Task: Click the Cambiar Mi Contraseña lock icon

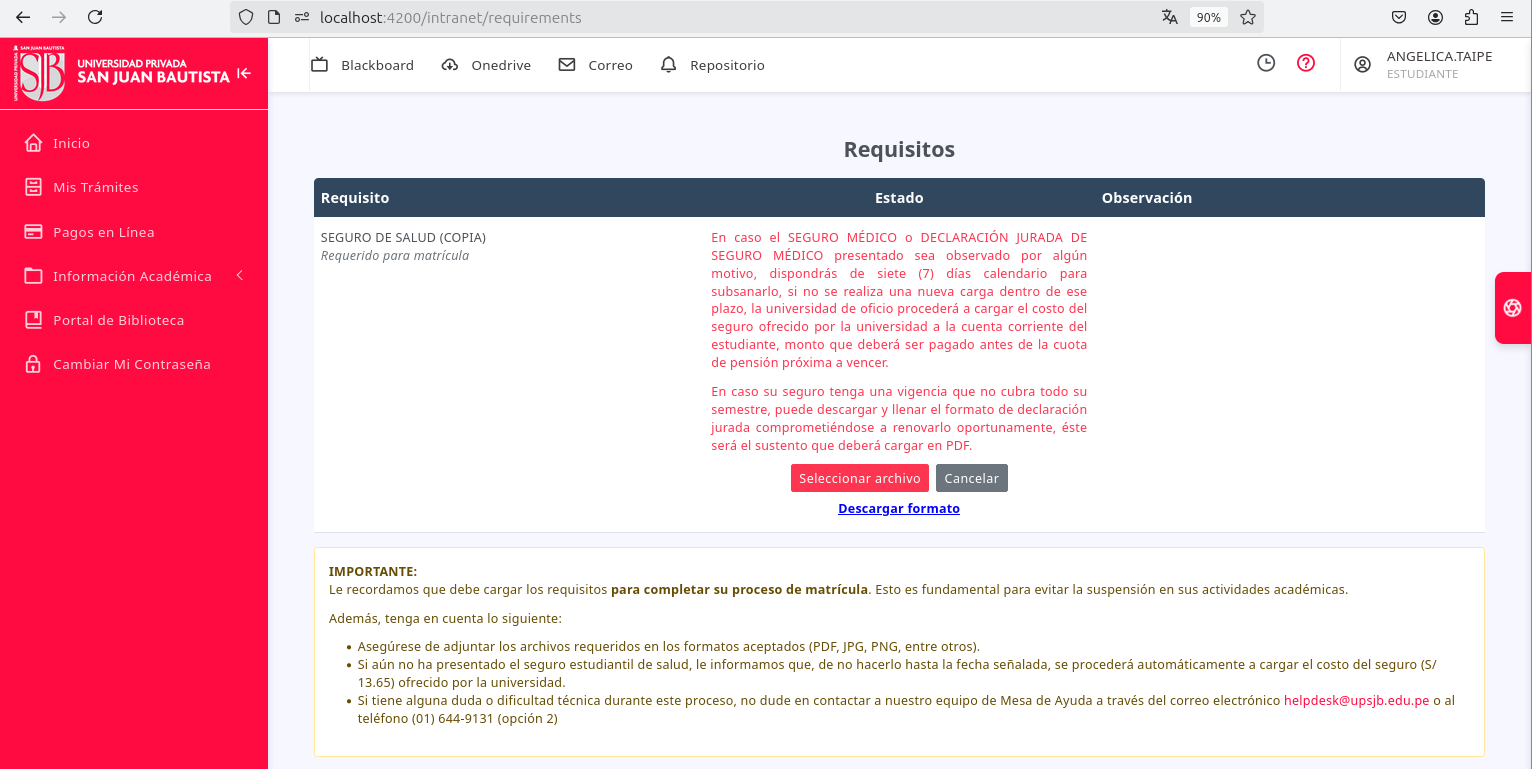Action: point(33,364)
